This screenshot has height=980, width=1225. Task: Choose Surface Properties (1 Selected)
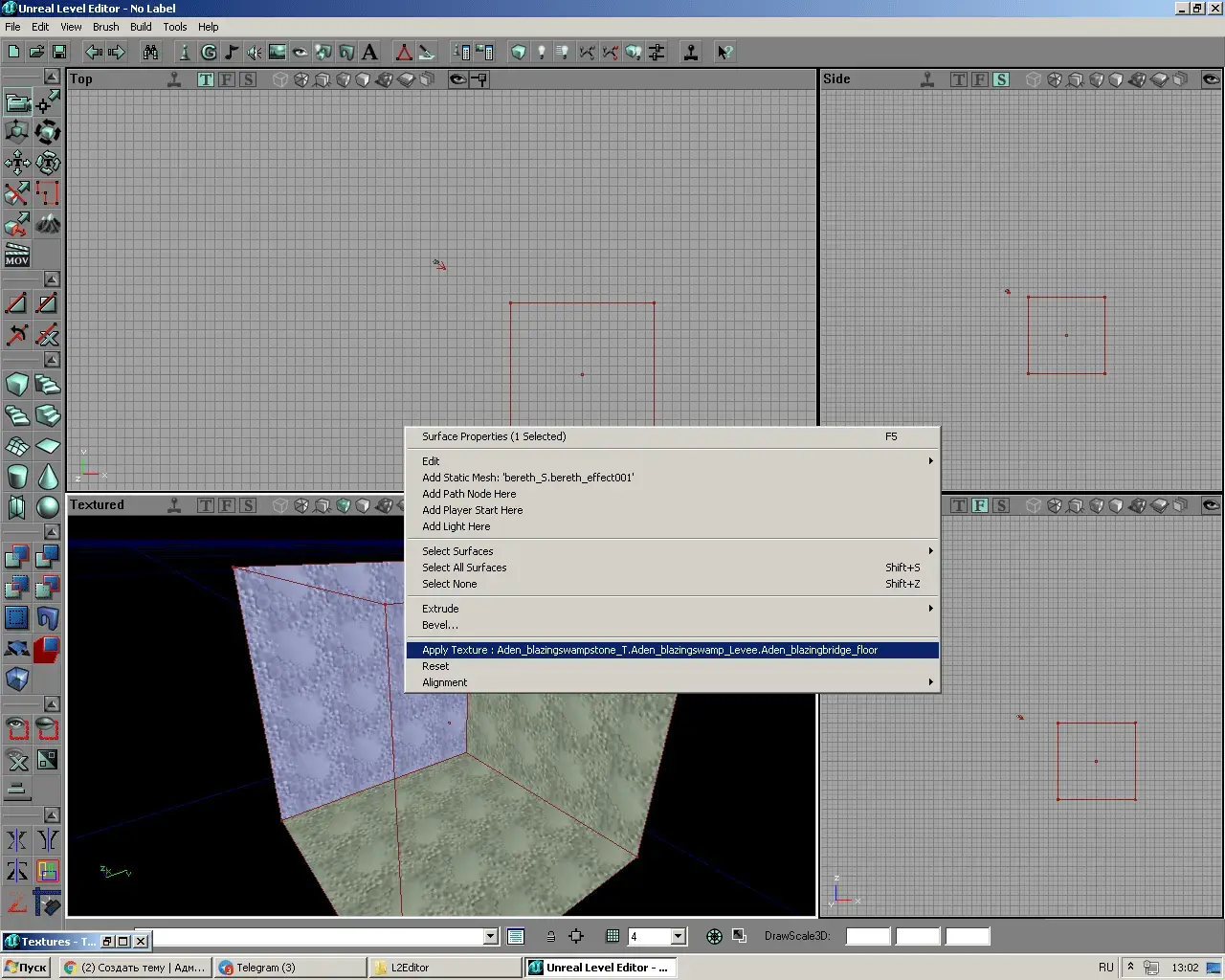[x=672, y=436]
